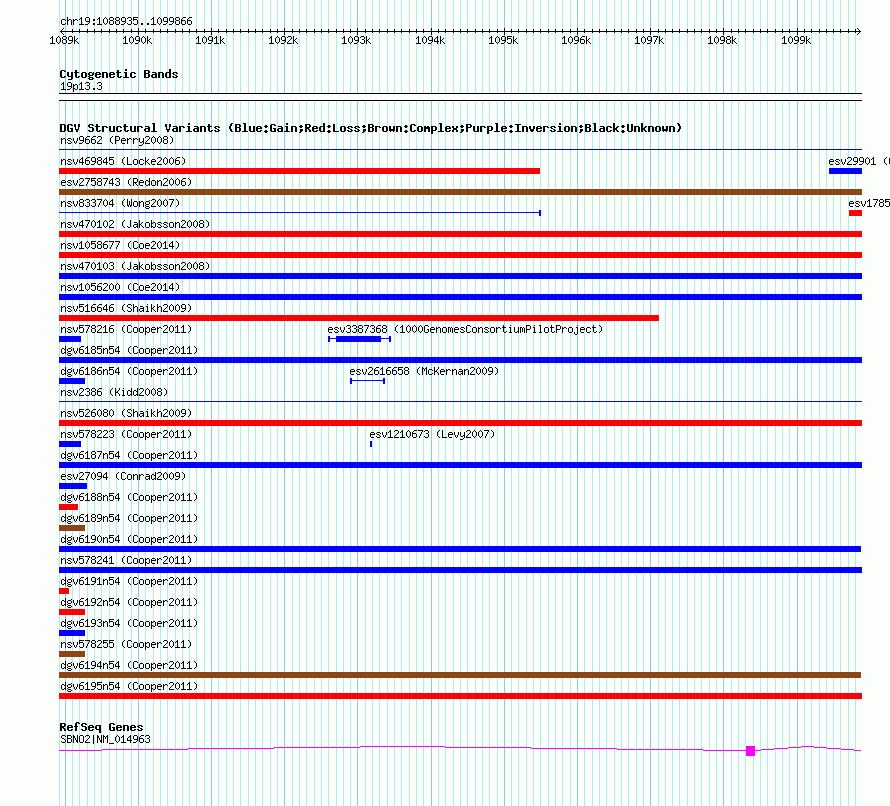Click the nsv578223 (Cooper2011) label

(x=126, y=434)
